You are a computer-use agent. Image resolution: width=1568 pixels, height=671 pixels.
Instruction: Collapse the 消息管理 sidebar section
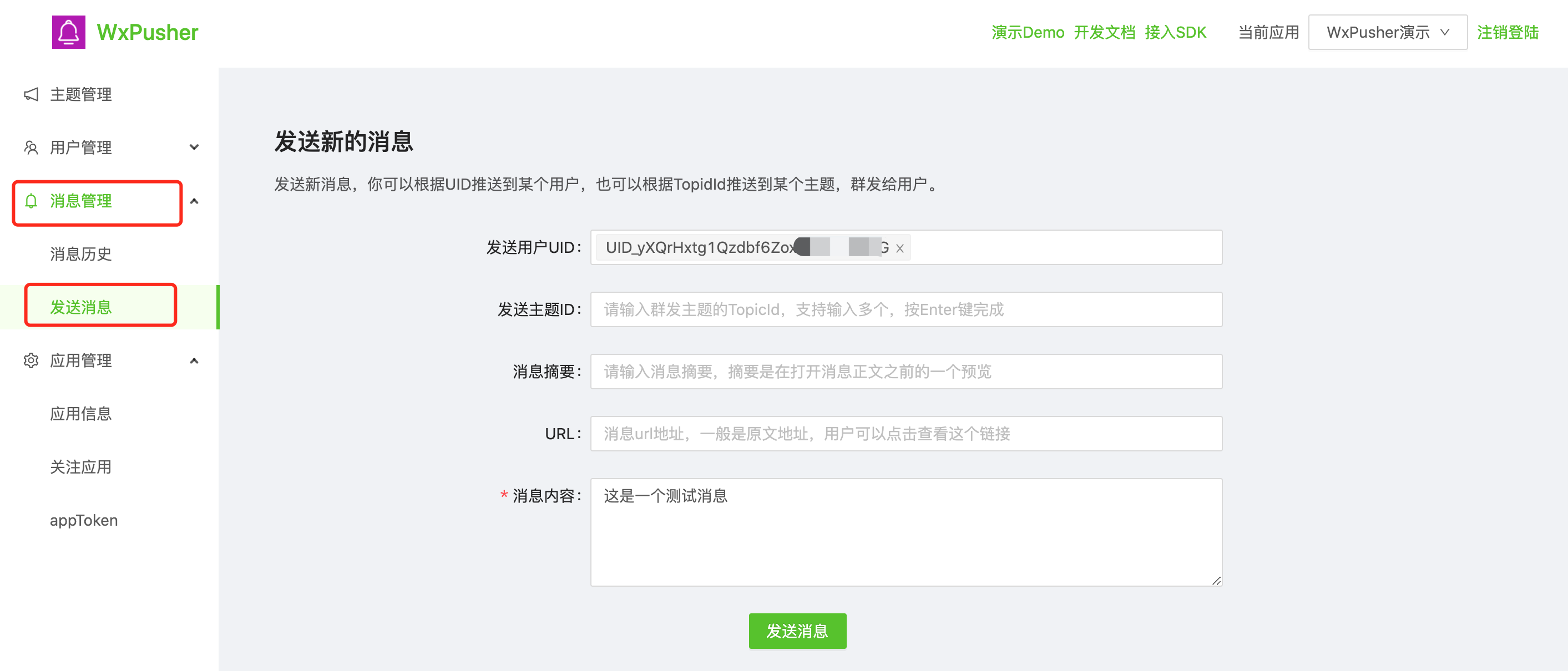pos(194,201)
